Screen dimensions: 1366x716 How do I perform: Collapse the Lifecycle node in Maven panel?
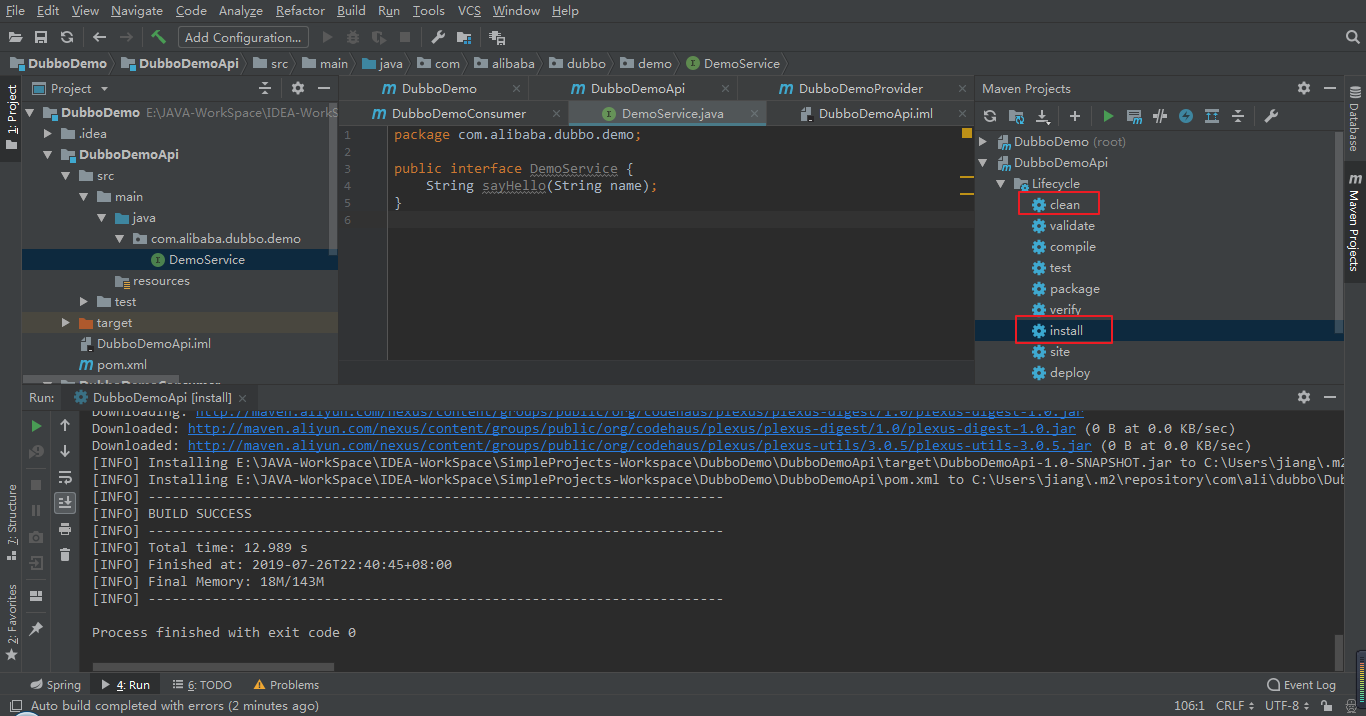tap(1001, 184)
